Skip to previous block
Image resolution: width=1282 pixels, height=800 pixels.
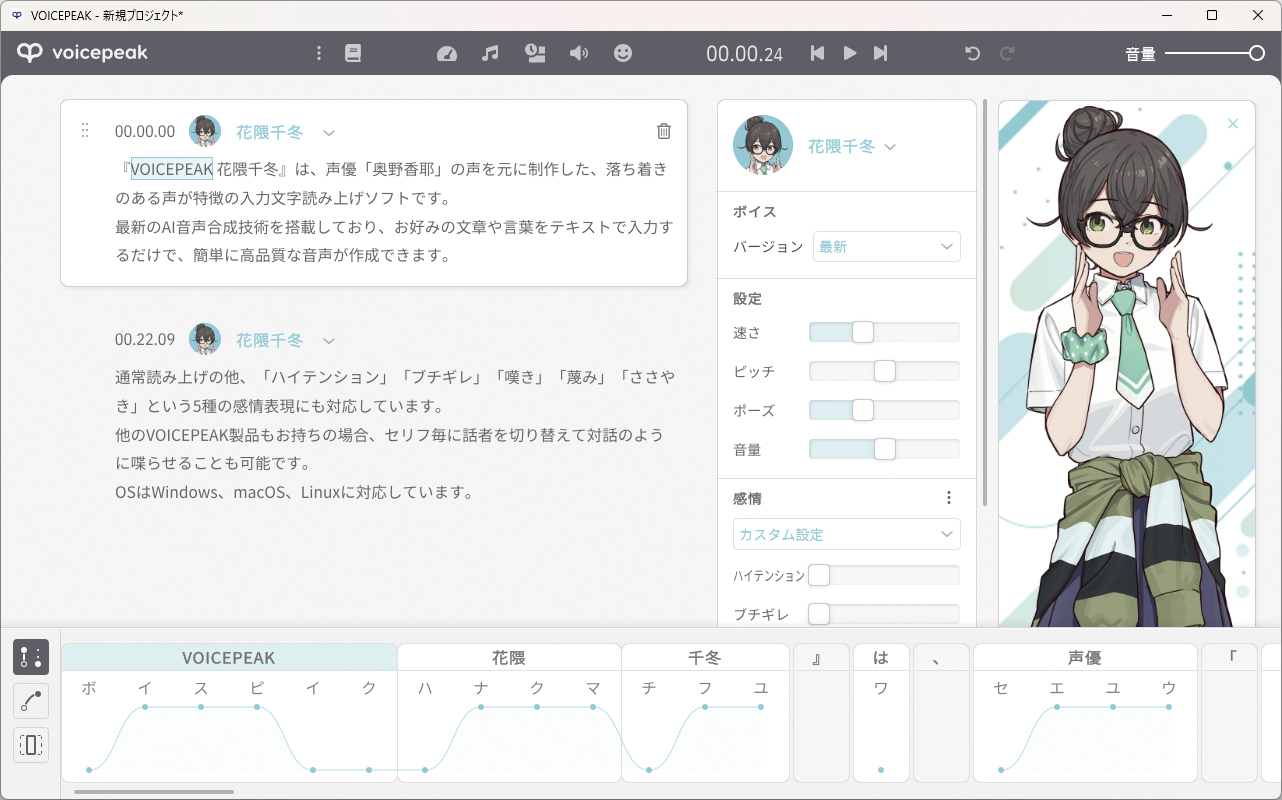(x=818, y=53)
